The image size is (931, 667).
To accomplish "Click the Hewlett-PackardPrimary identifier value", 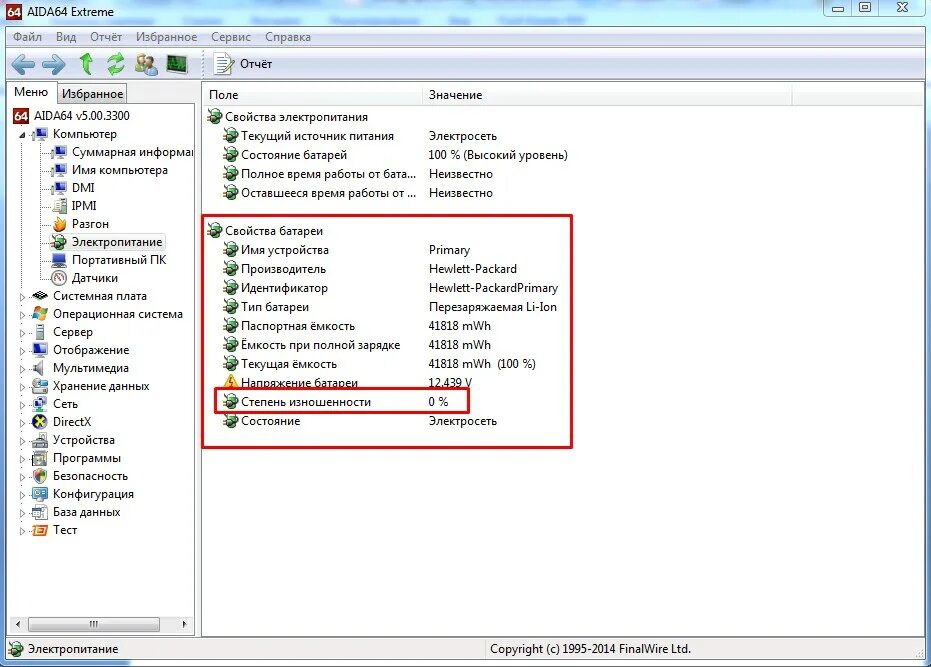I will (x=493, y=288).
